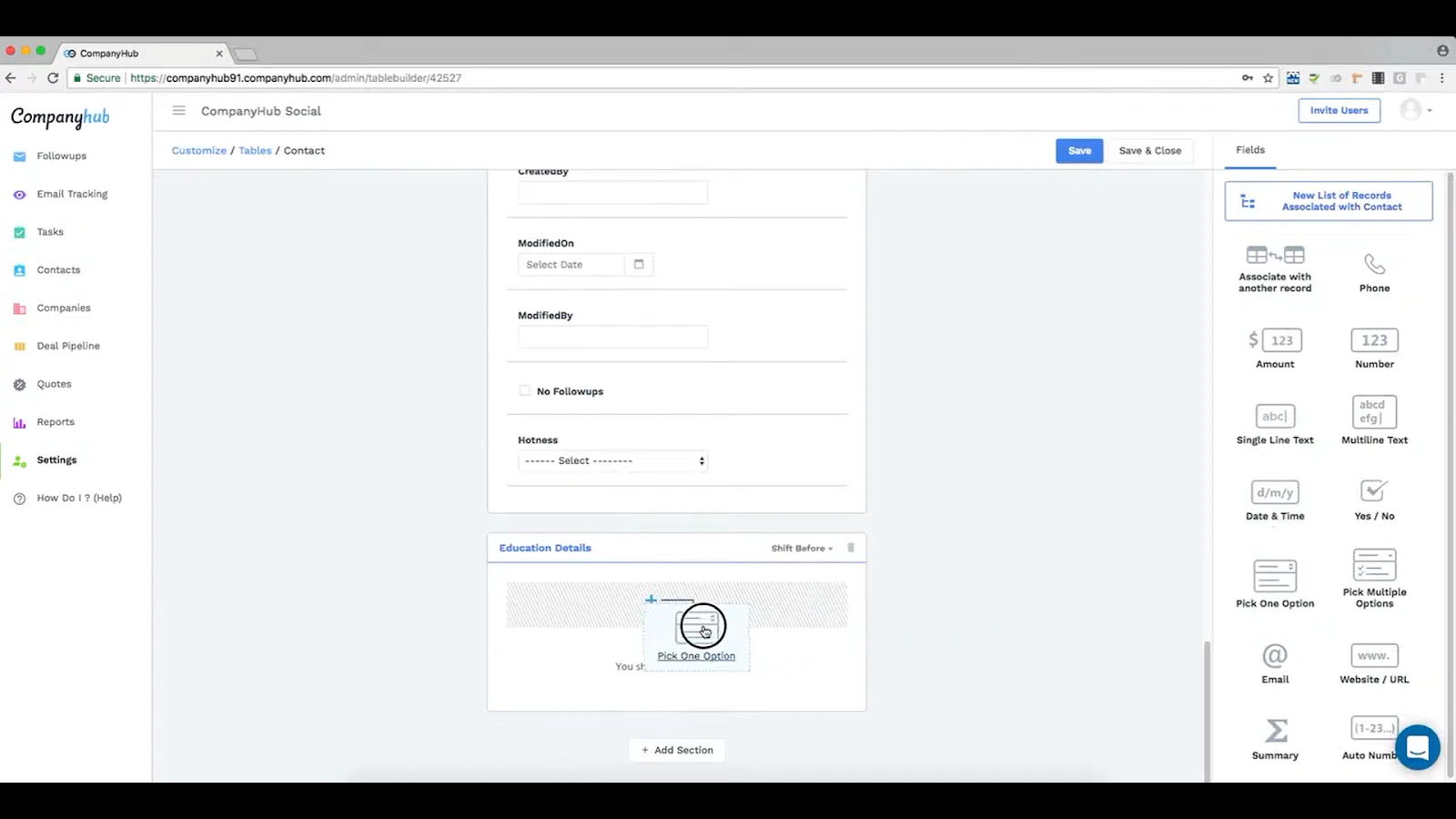Open Deal Pipeline in the sidebar
Image resolution: width=1456 pixels, height=819 pixels.
point(68,346)
